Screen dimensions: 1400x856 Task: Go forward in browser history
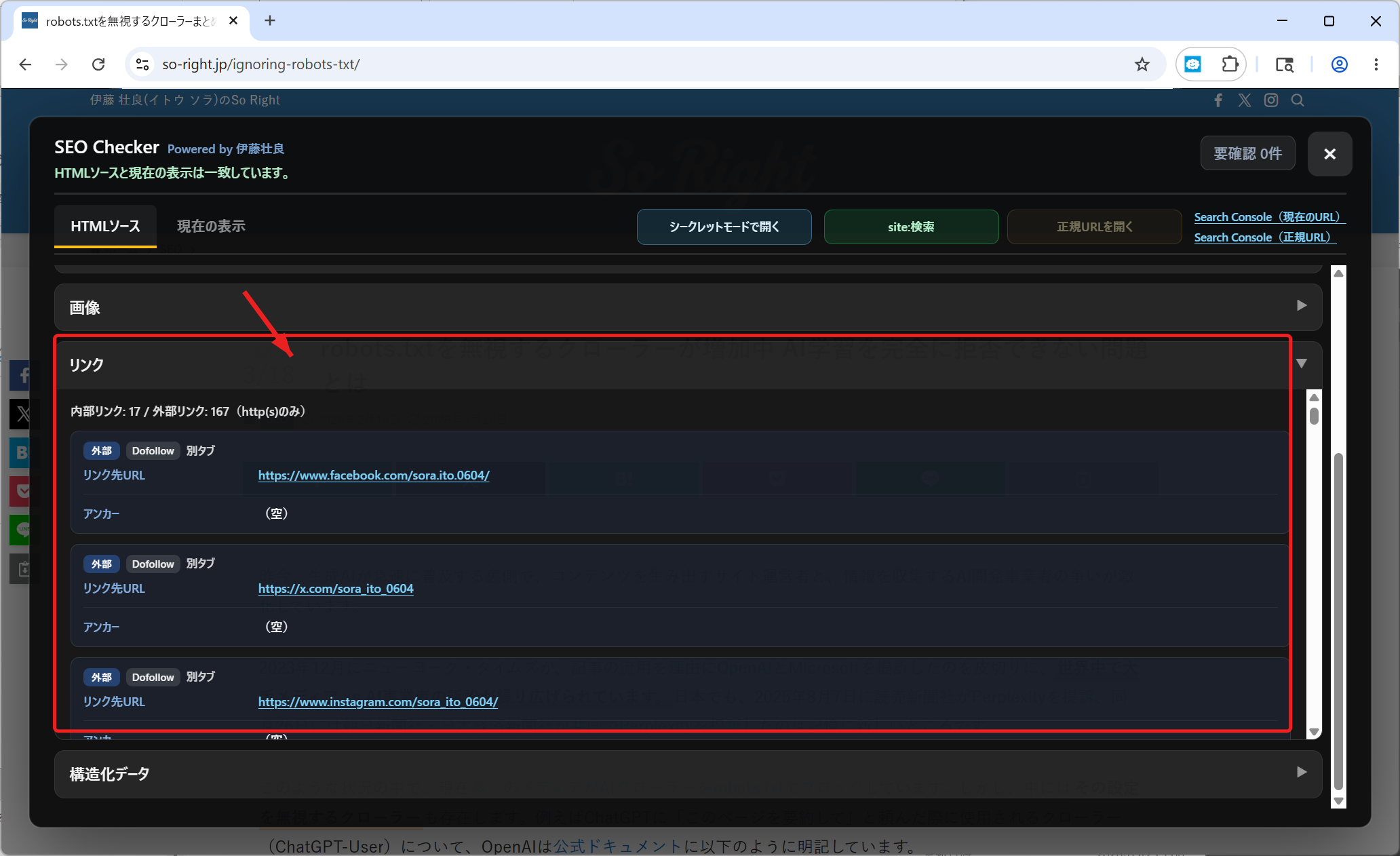tap(62, 64)
